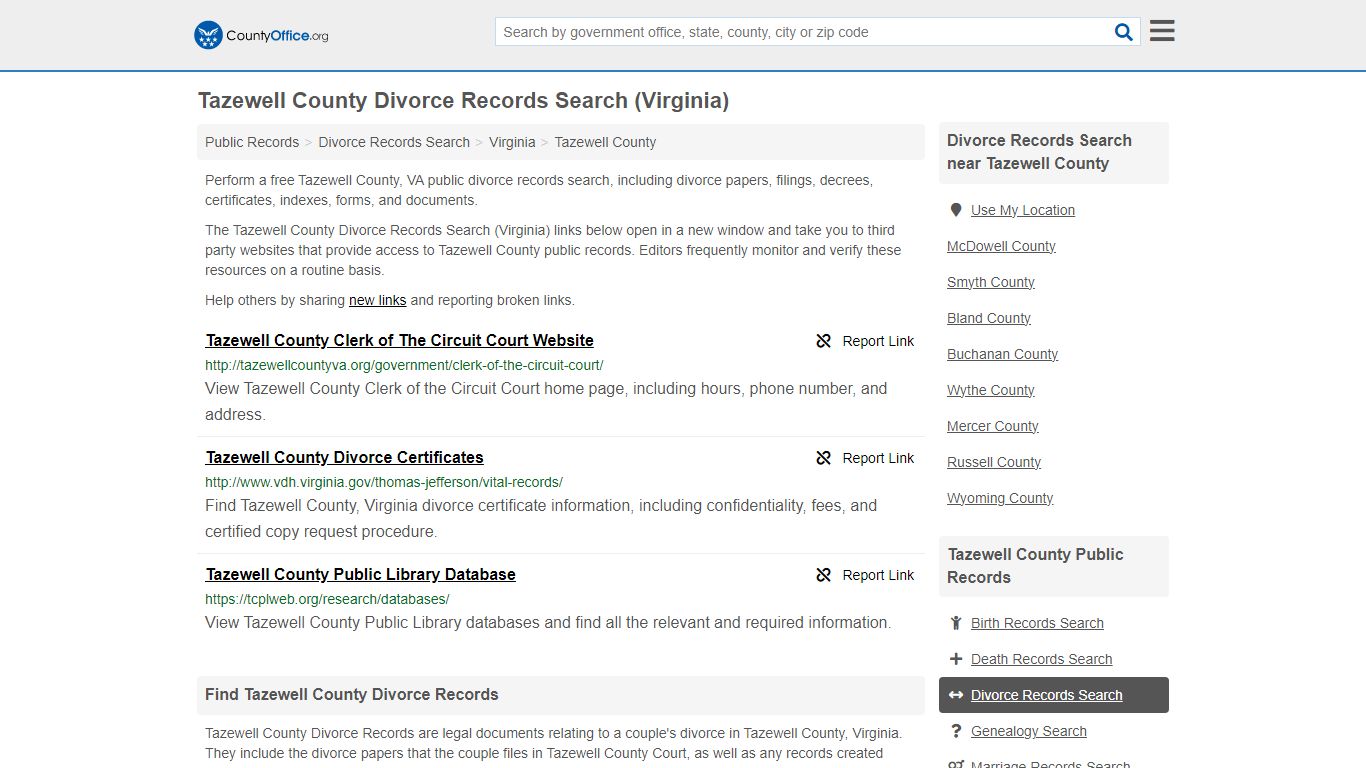Viewport: 1366px width, 768px height.
Task: Open Wyoming County divorce records
Action: coord(1000,498)
